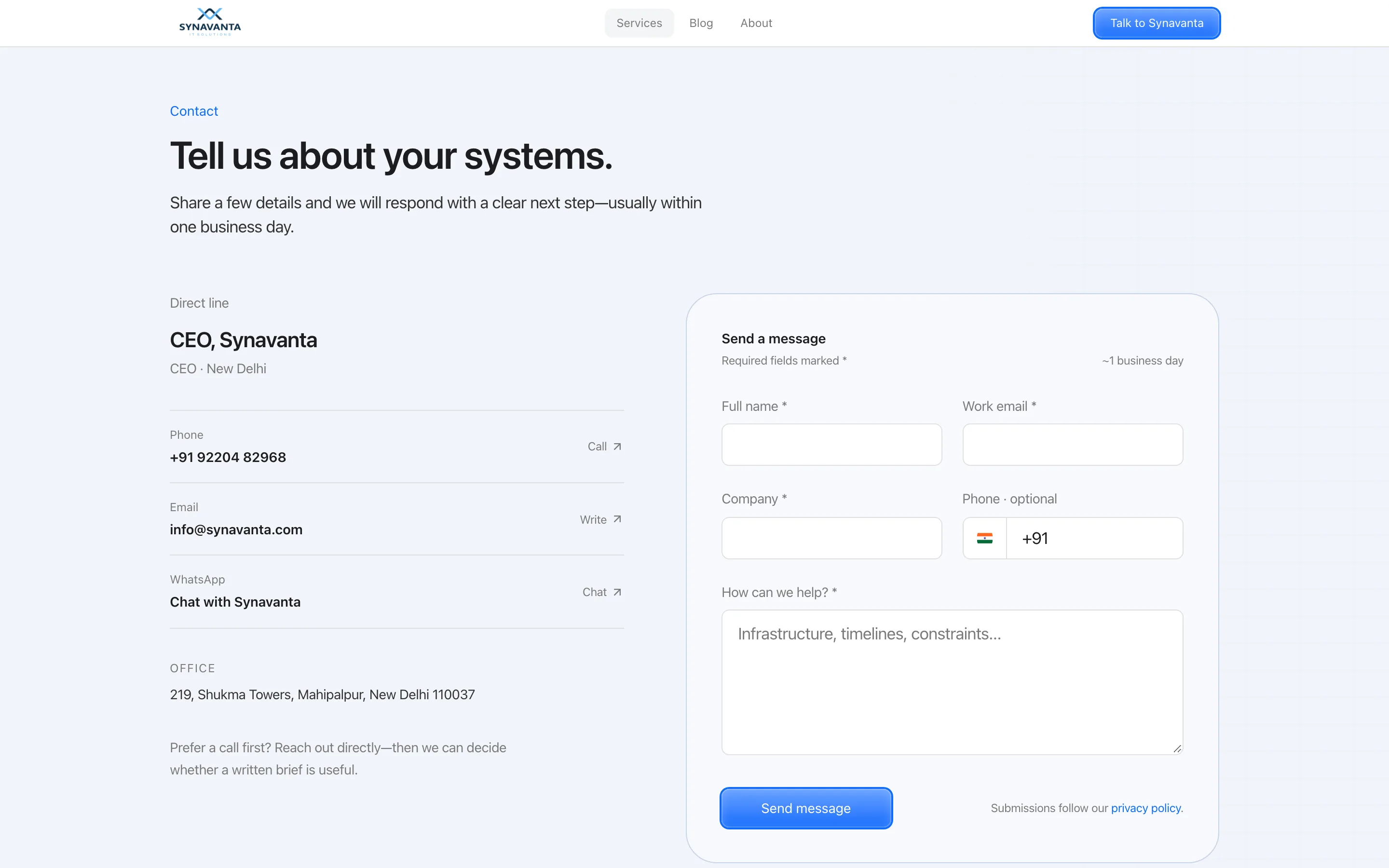Click the Write link for email
Image resolution: width=1389 pixels, height=868 pixels.
[600, 519]
